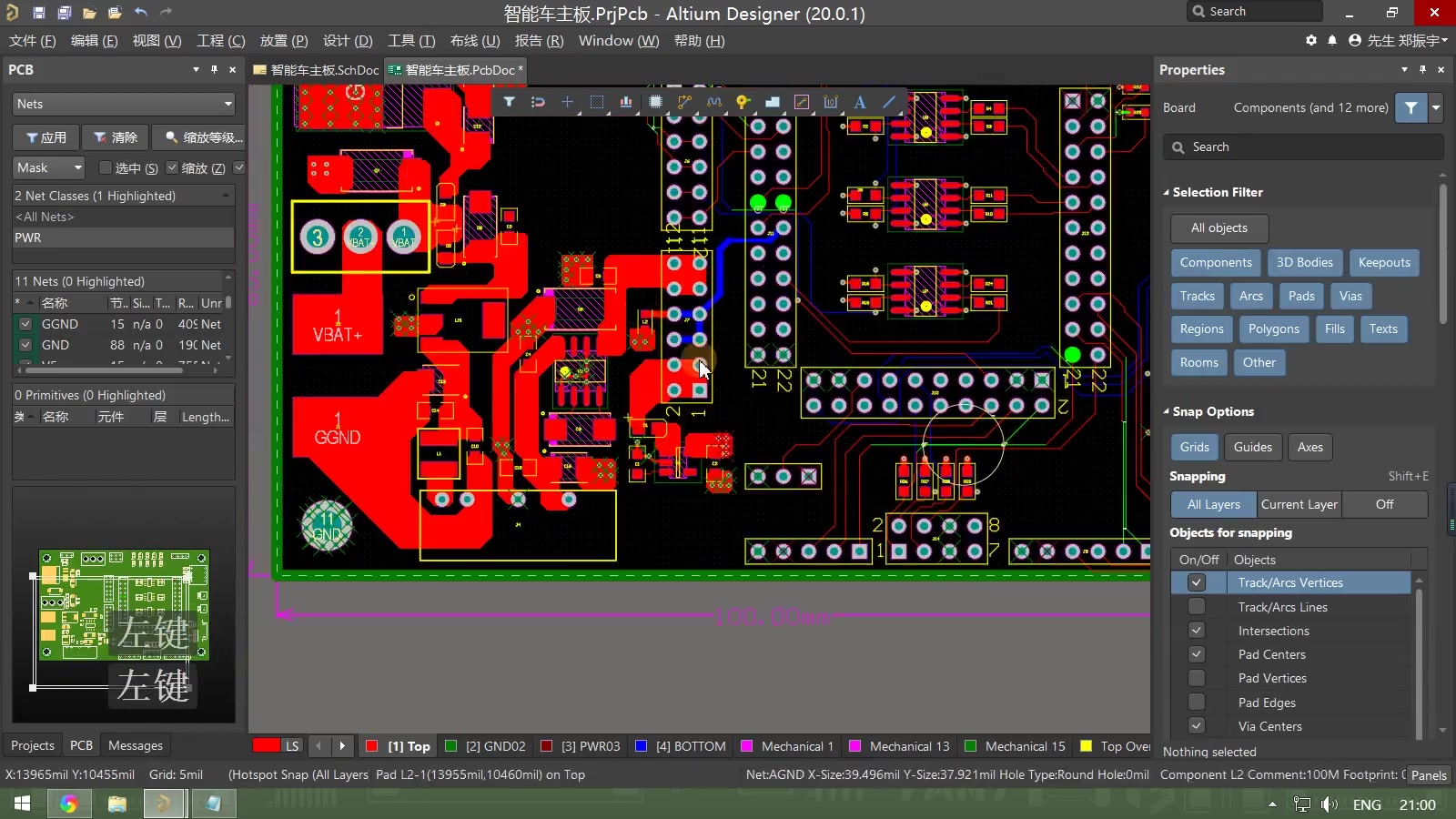Click the red Top layer color swatch
This screenshot has width=1456, height=819.
pyautogui.click(x=371, y=746)
